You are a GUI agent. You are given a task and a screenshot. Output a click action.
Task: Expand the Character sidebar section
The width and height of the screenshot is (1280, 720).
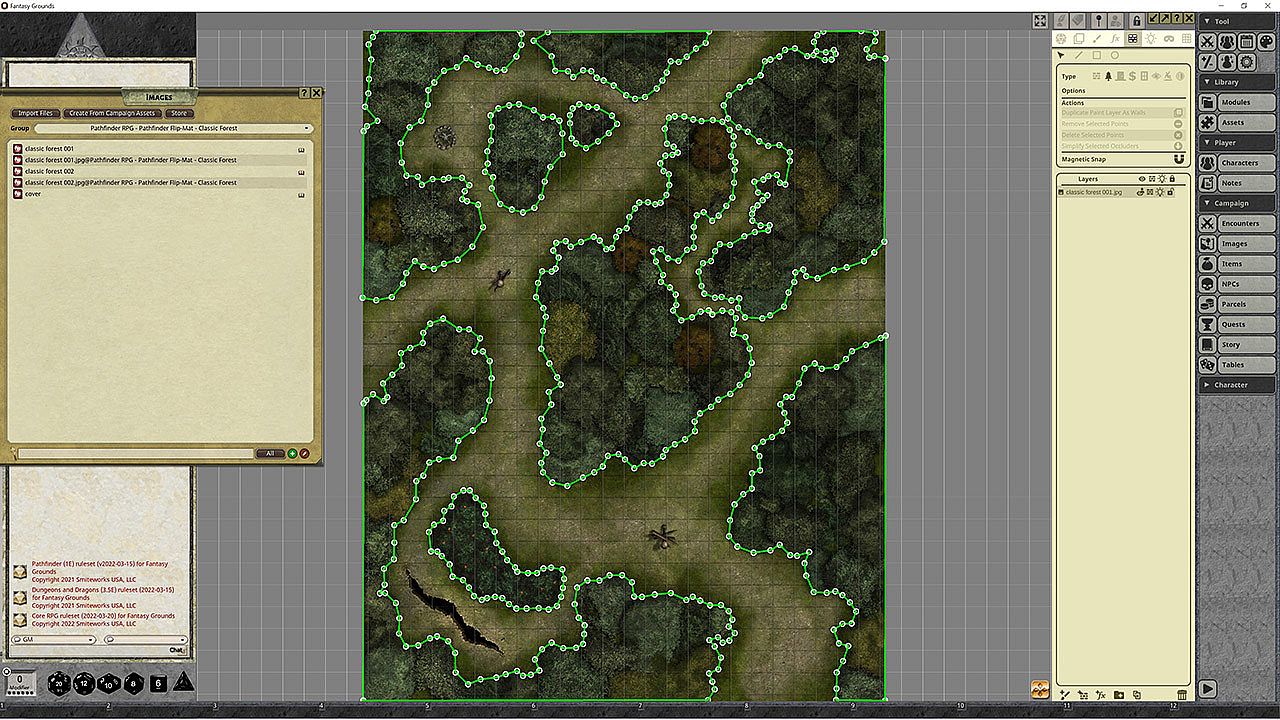pyautogui.click(x=1238, y=385)
